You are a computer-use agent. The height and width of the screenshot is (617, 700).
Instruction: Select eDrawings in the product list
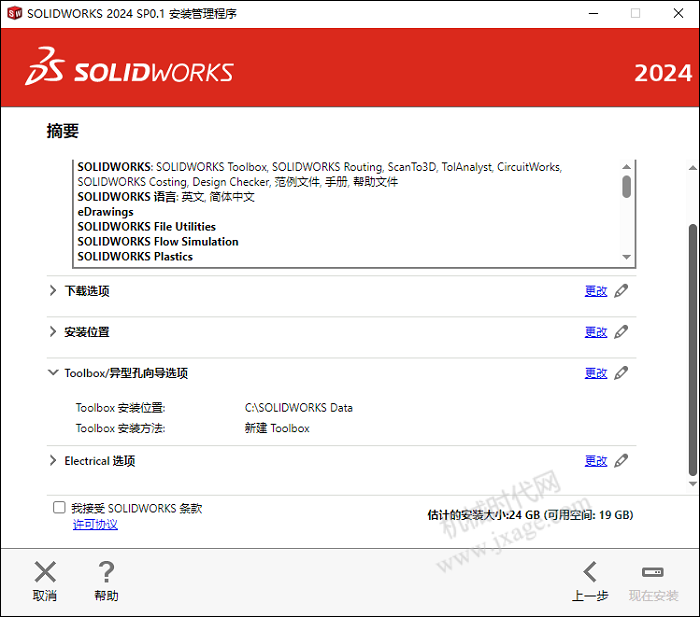[105, 212]
